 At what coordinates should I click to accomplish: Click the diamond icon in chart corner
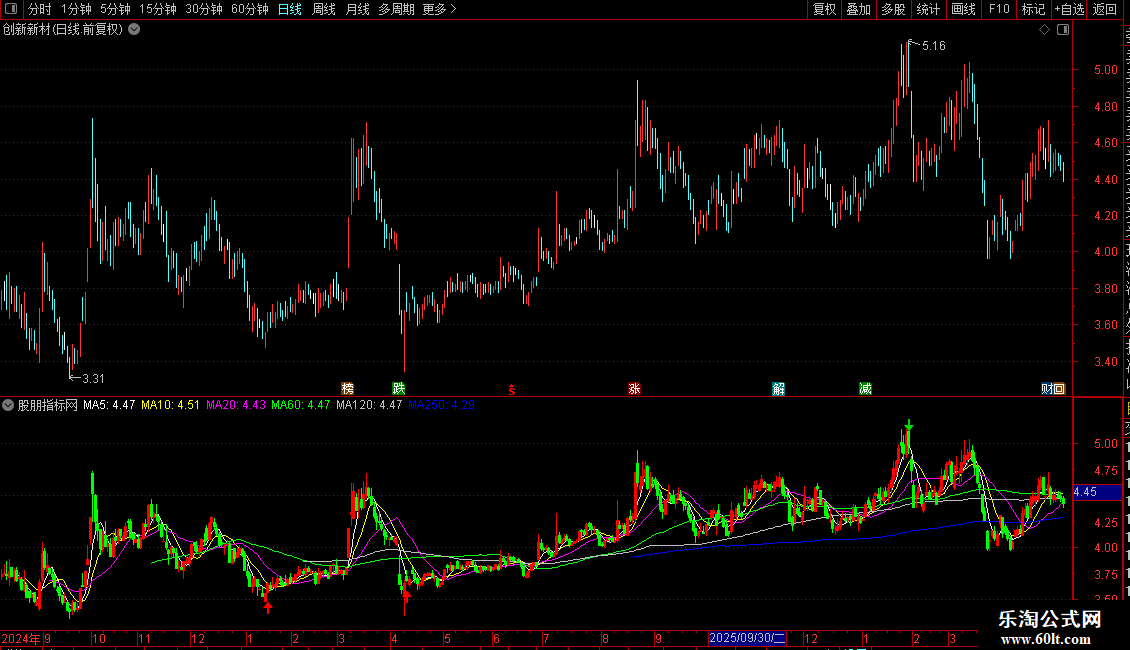pyautogui.click(x=1044, y=30)
